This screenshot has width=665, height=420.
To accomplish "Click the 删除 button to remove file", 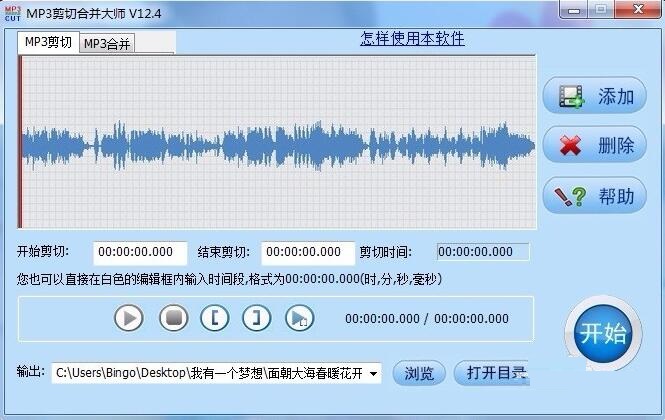I will pyautogui.click(x=595, y=145).
